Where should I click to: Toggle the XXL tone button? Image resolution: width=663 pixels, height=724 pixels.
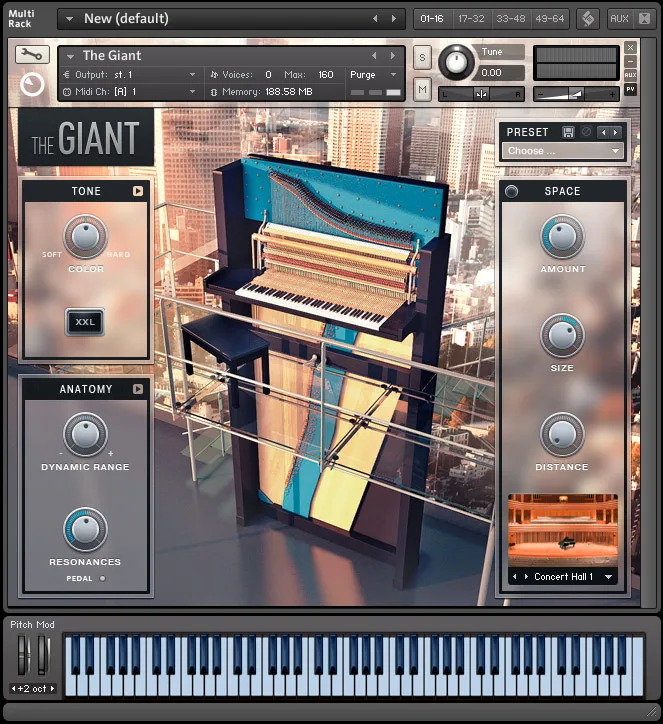click(x=84, y=322)
